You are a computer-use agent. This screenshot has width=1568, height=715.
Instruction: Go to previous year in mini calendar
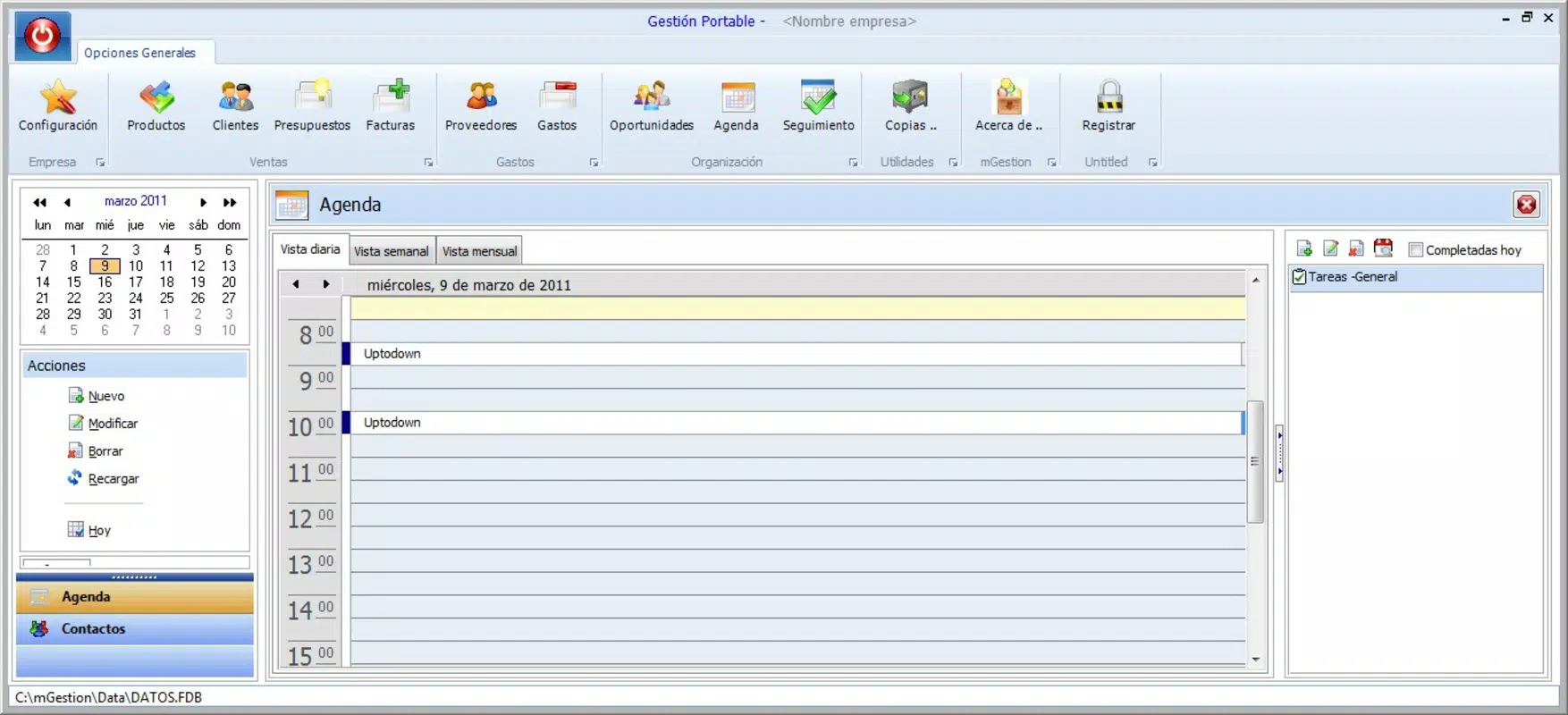point(39,202)
